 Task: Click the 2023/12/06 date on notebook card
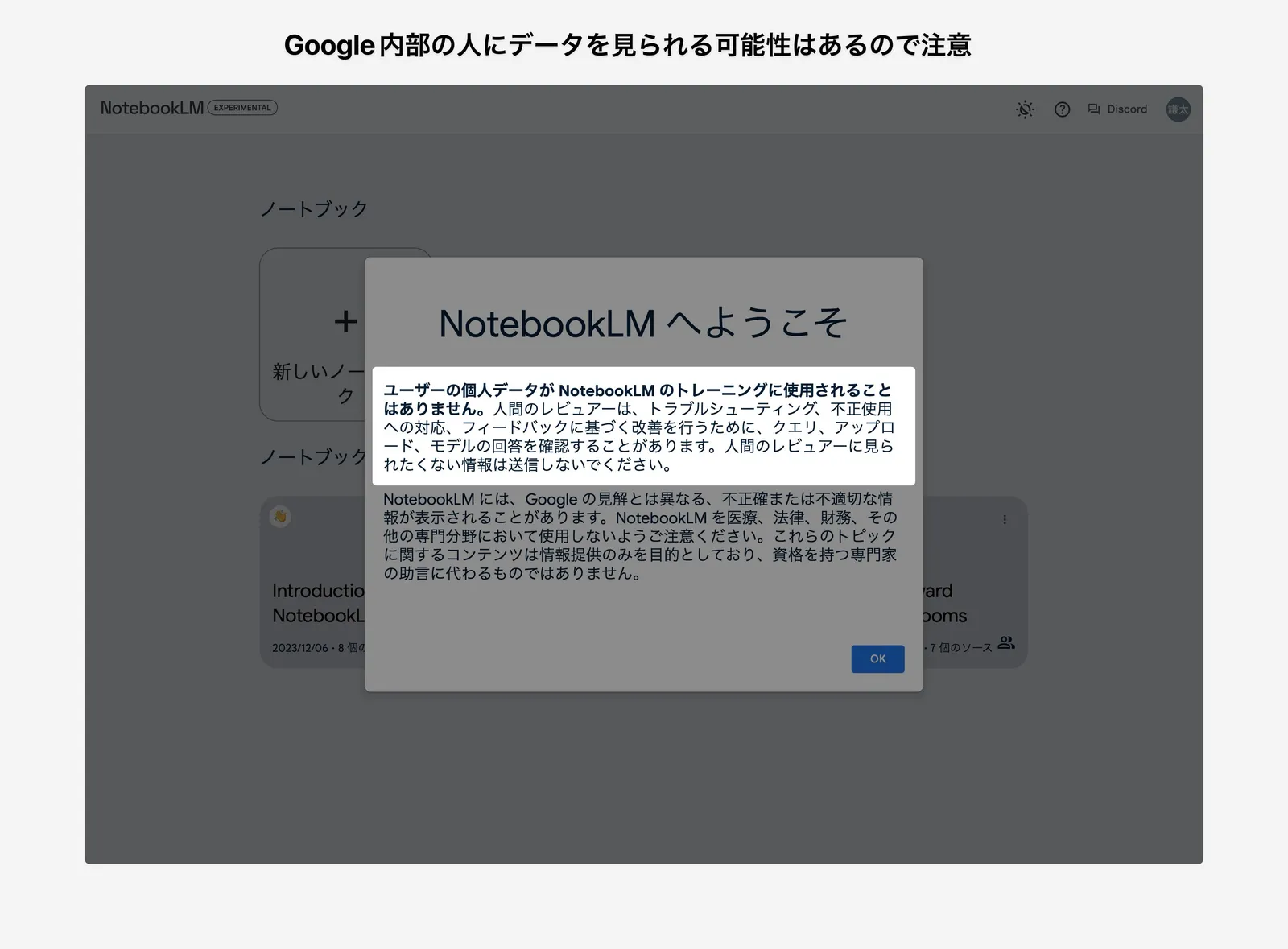pos(300,648)
